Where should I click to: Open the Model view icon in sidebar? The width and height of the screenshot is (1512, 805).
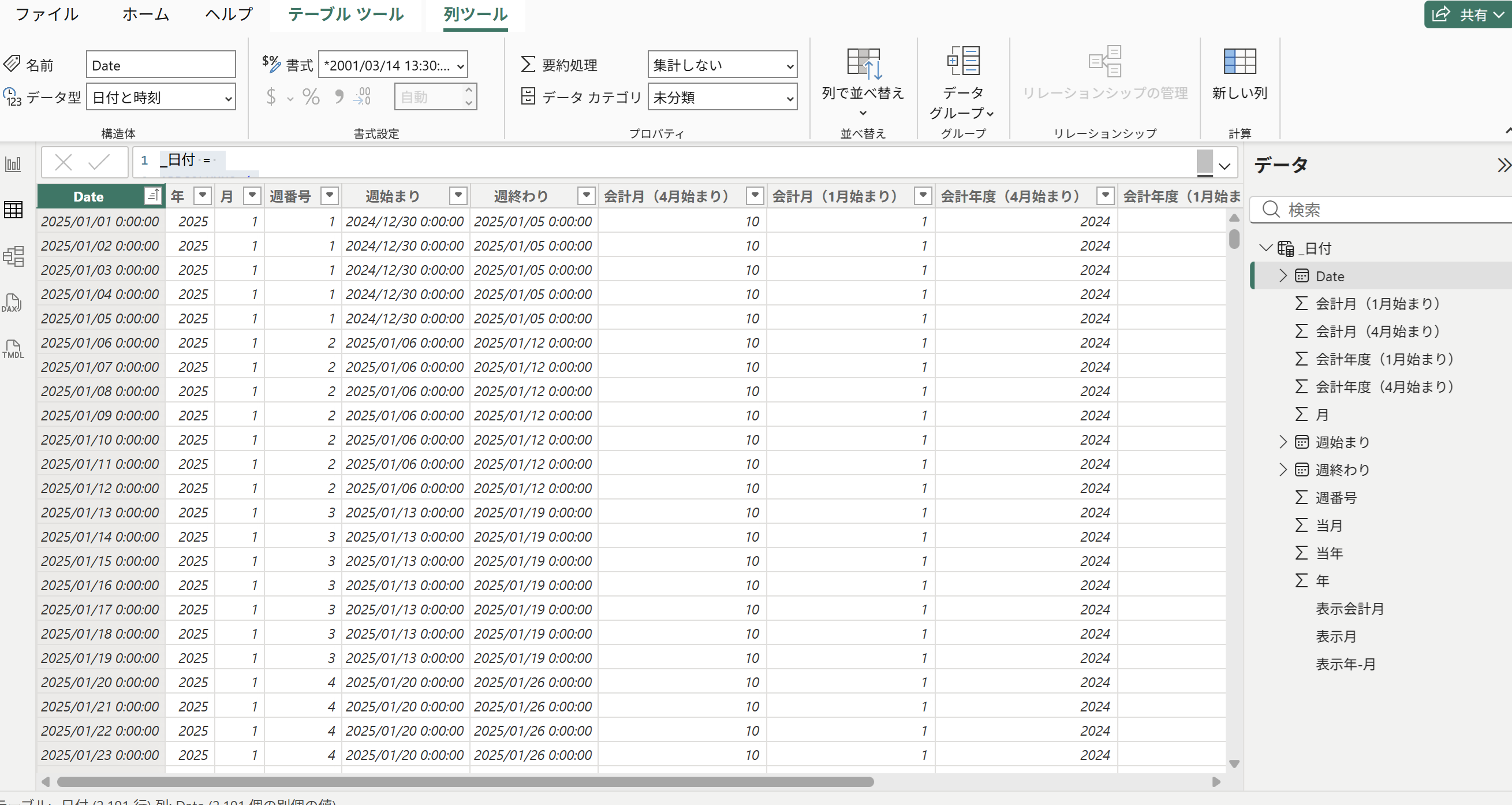pyautogui.click(x=13, y=256)
